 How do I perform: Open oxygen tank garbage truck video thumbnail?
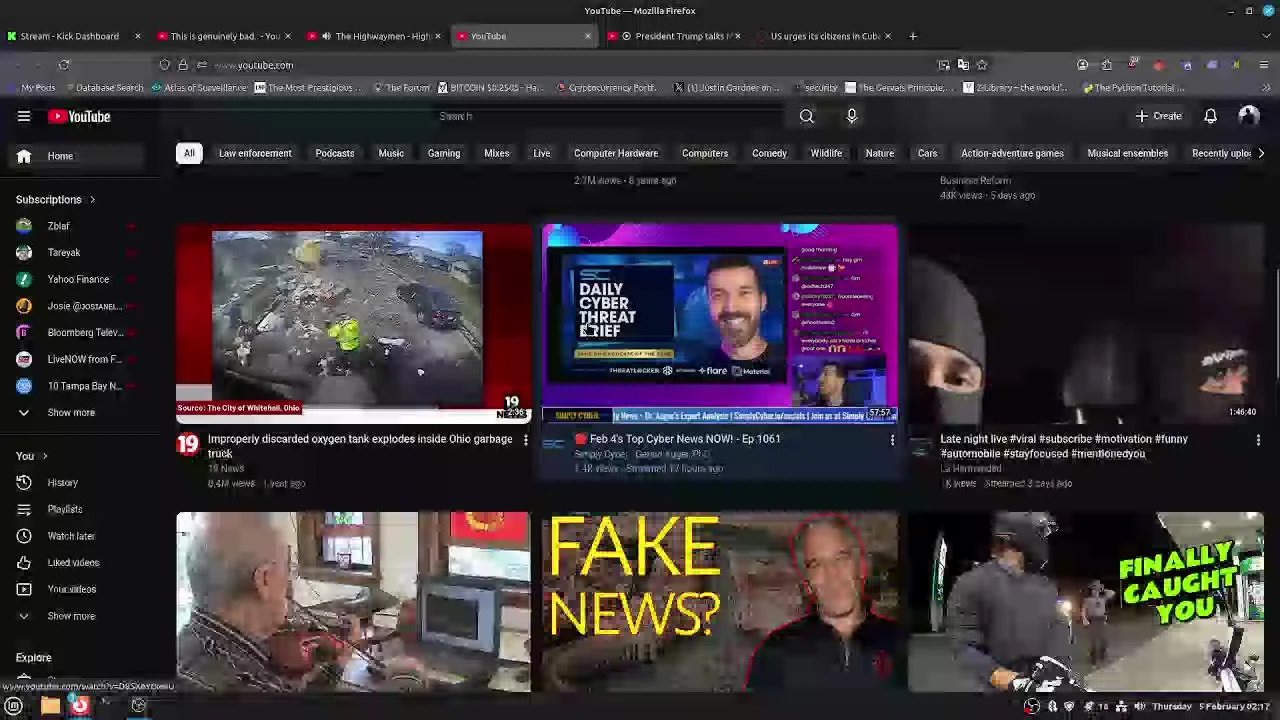(x=354, y=323)
